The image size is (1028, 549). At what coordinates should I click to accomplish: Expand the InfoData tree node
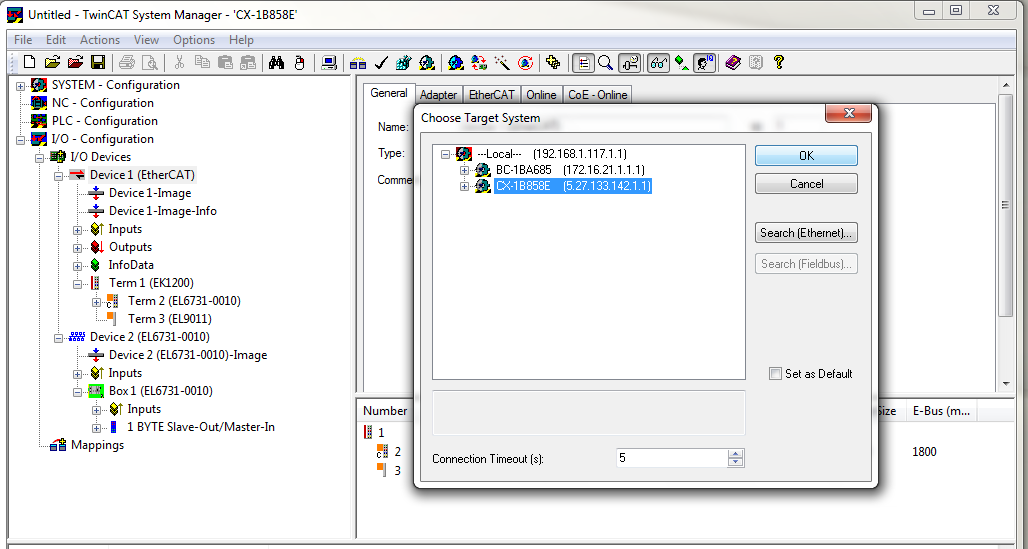click(x=77, y=265)
